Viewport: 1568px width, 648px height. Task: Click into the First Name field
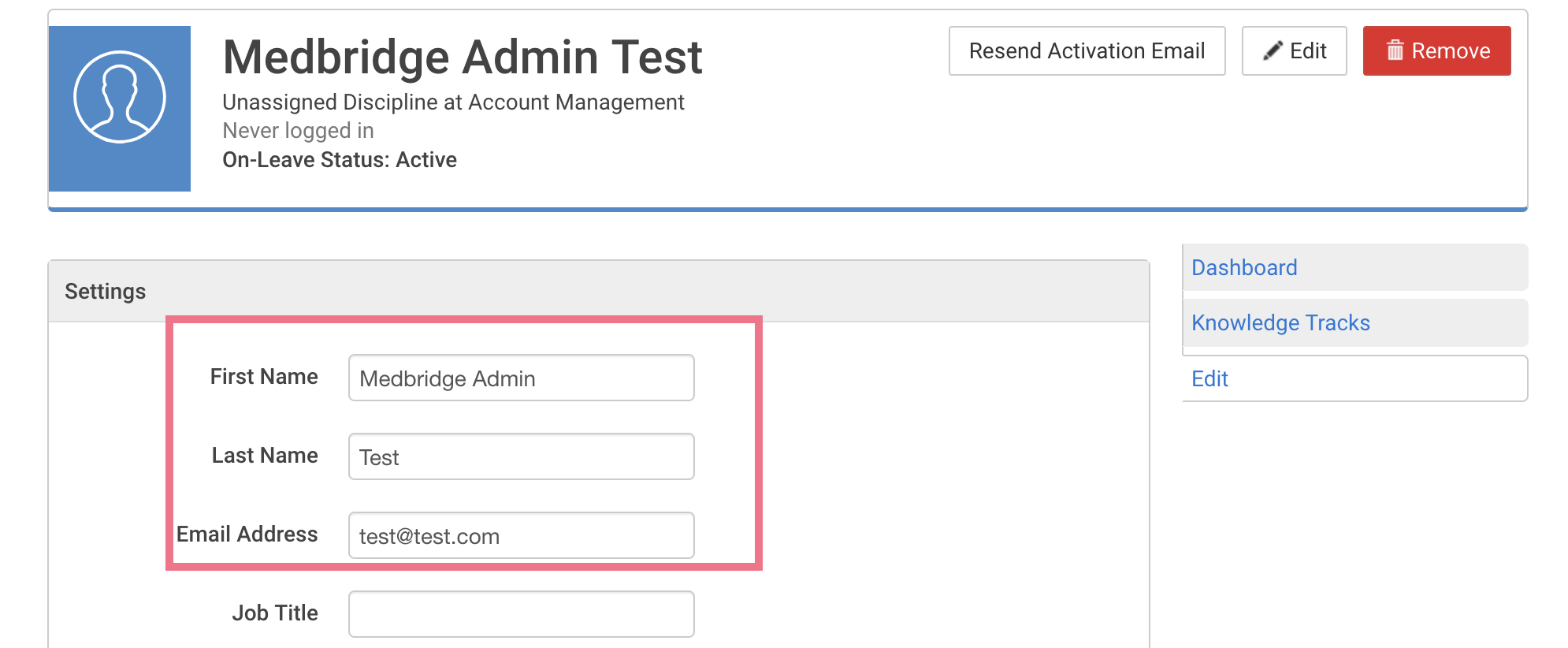[521, 378]
